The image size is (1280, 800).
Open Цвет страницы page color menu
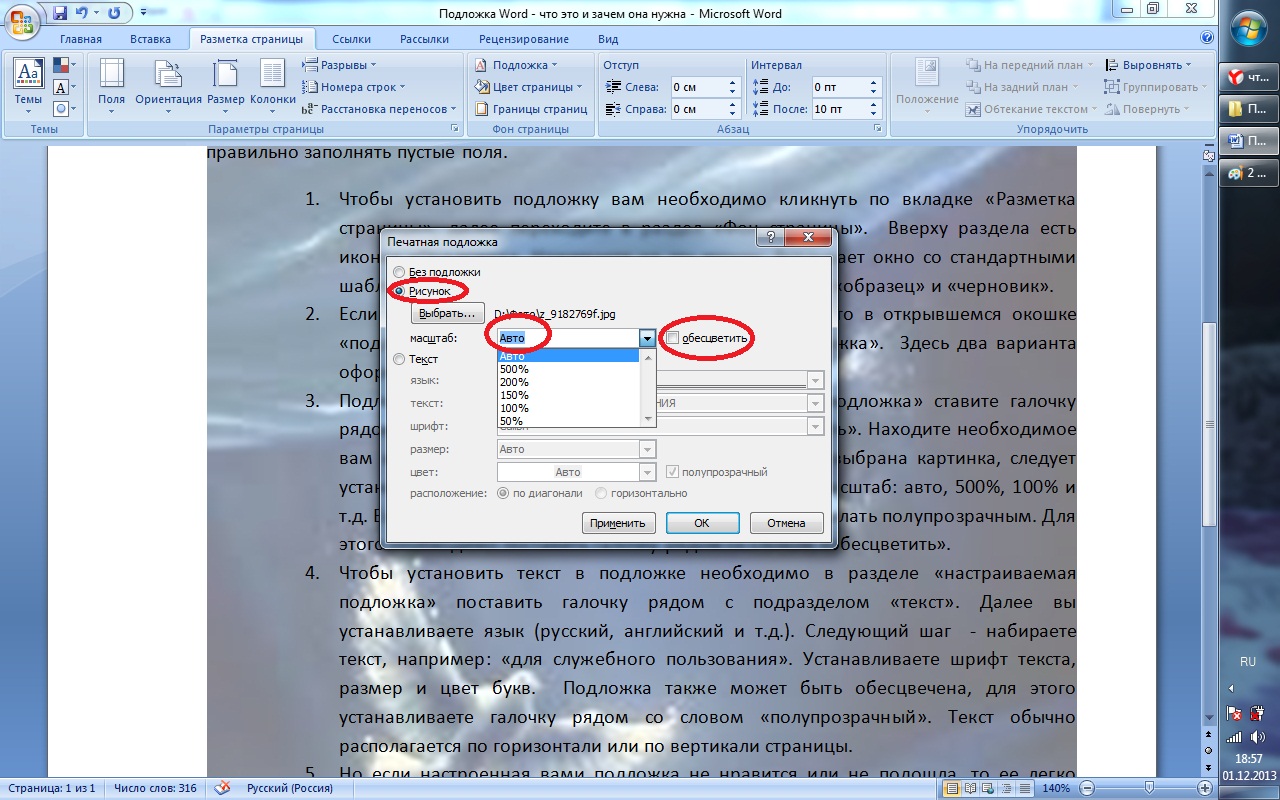pos(530,87)
